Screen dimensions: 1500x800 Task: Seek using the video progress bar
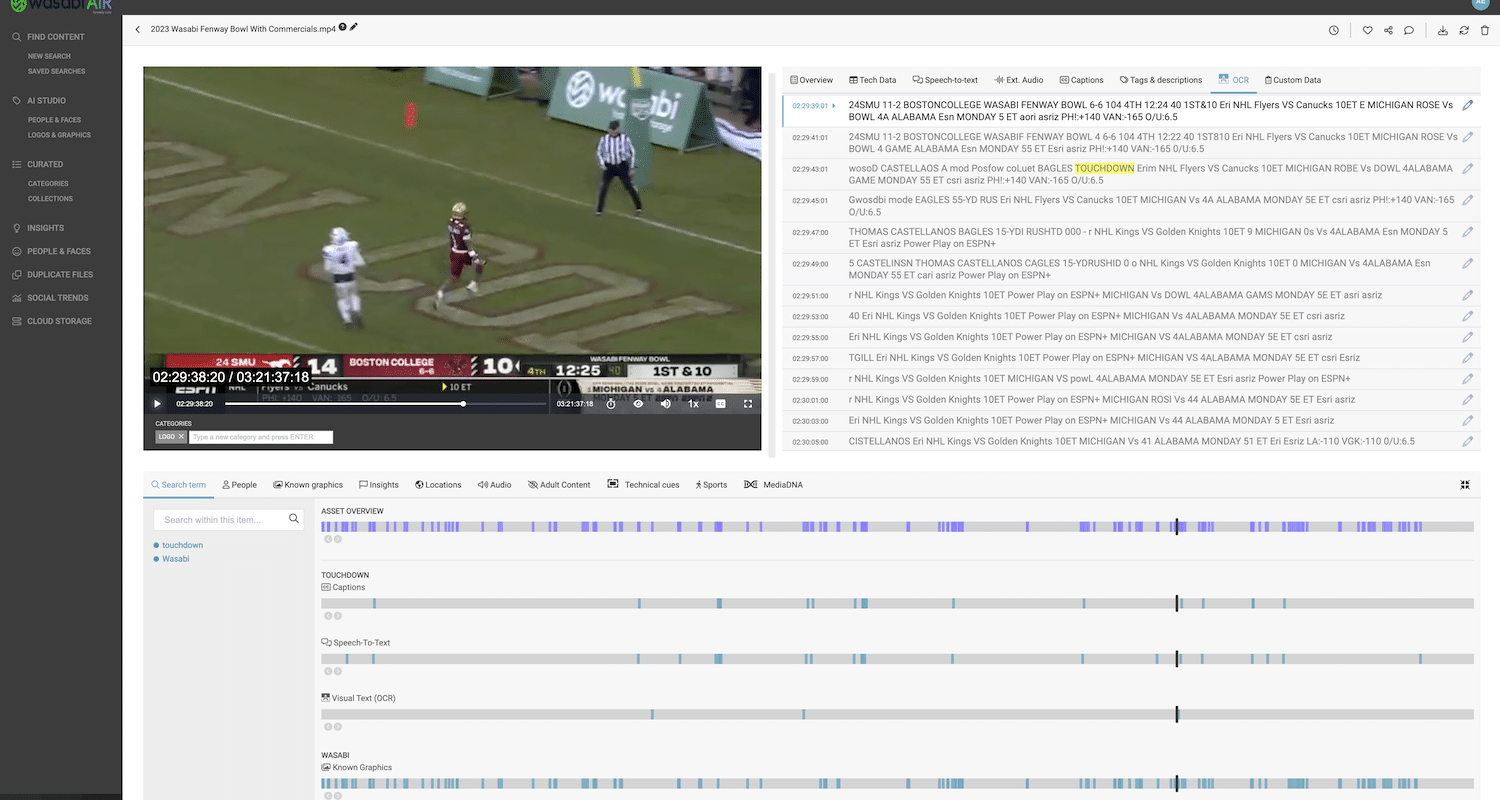coord(385,404)
